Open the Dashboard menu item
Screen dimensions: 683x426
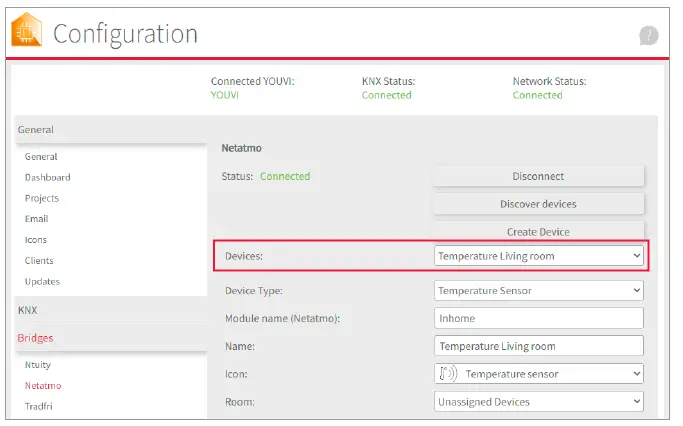click(x=48, y=177)
